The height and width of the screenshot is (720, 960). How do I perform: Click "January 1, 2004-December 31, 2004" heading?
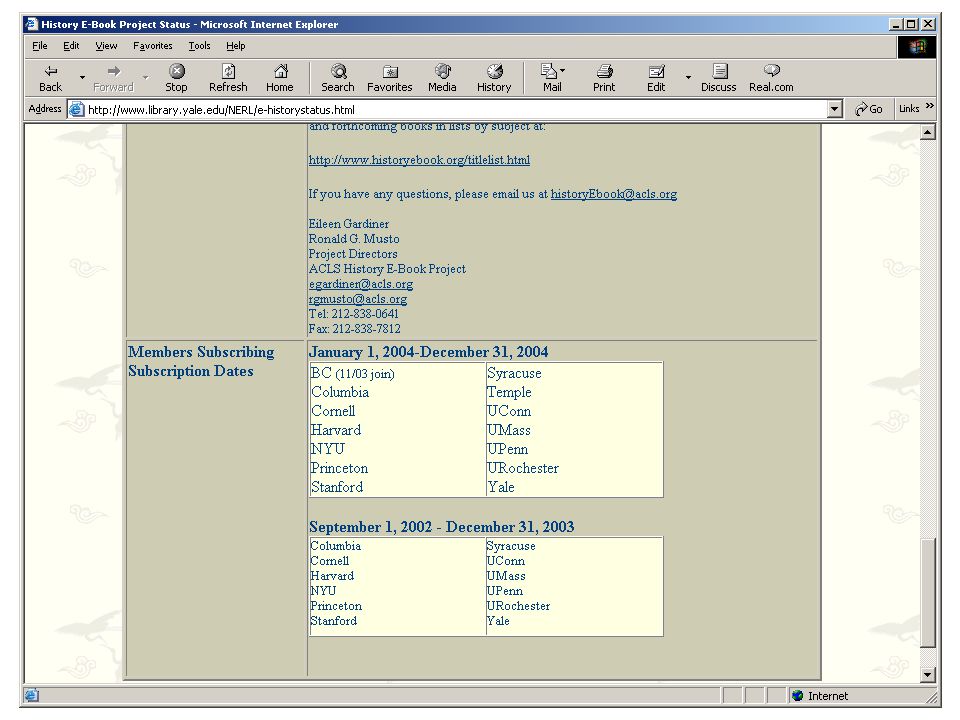pos(429,352)
